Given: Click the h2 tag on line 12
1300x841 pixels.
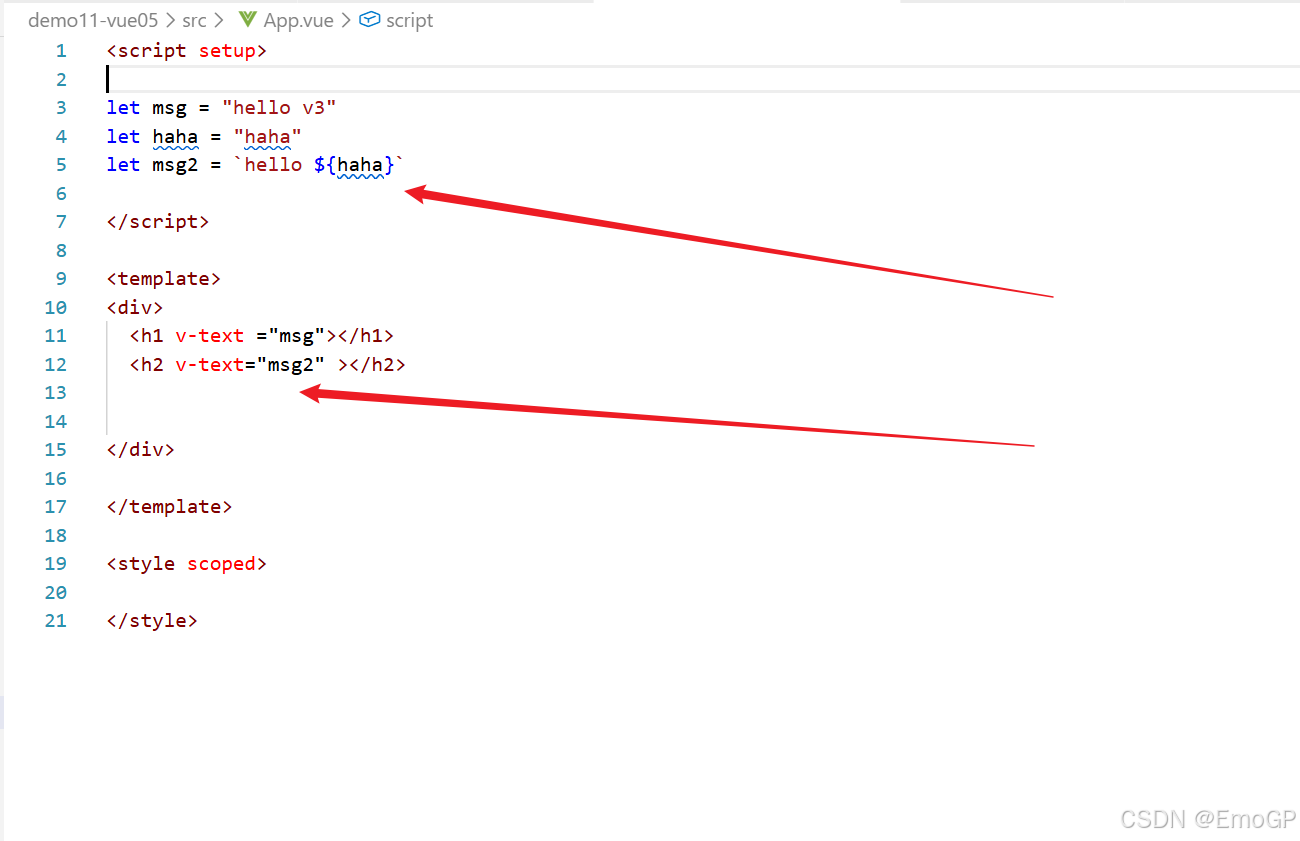Looking at the screenshot, I should [x=152, y=365].
